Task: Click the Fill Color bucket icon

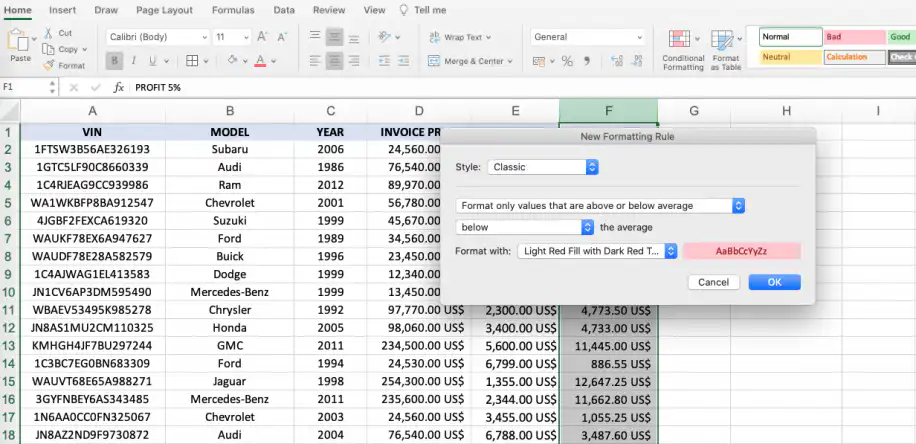Action: pos(232,60)
